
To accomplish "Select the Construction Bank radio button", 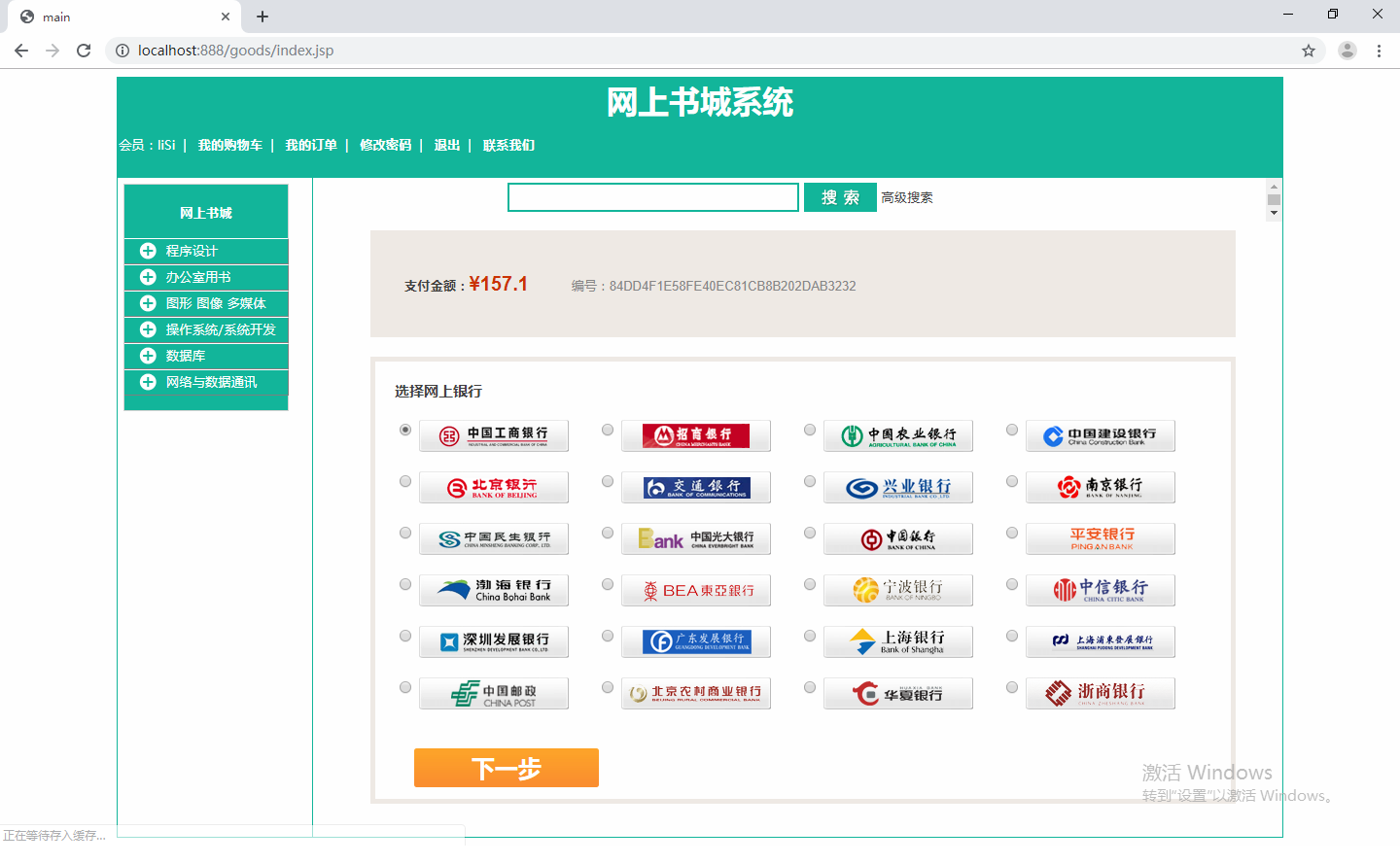I will (1012, 430).
